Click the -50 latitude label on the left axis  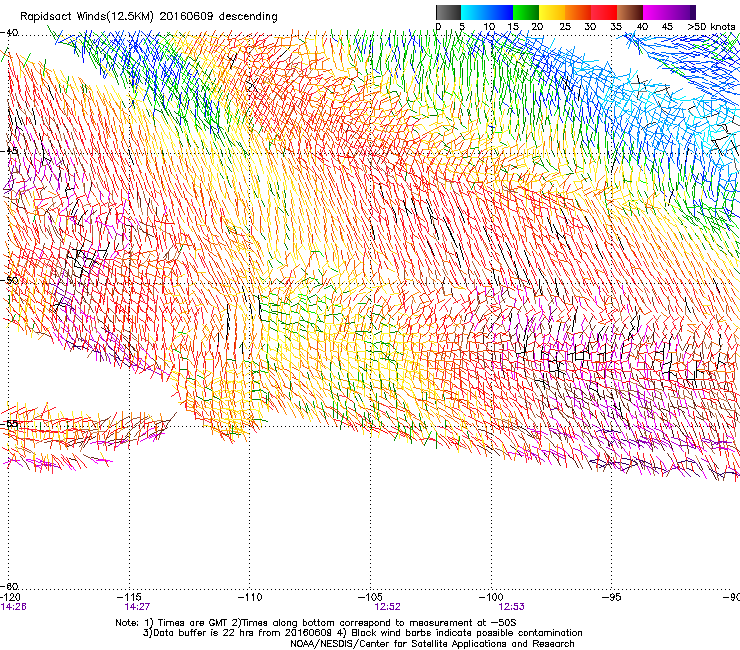(9, 280)
